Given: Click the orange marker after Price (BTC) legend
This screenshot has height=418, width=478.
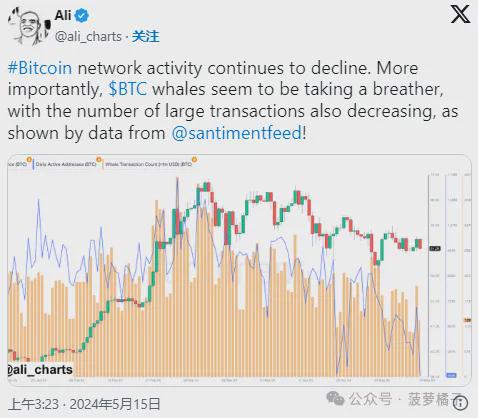Looking at the screenshot, I should pyautogui.click(x=29, y=159).
